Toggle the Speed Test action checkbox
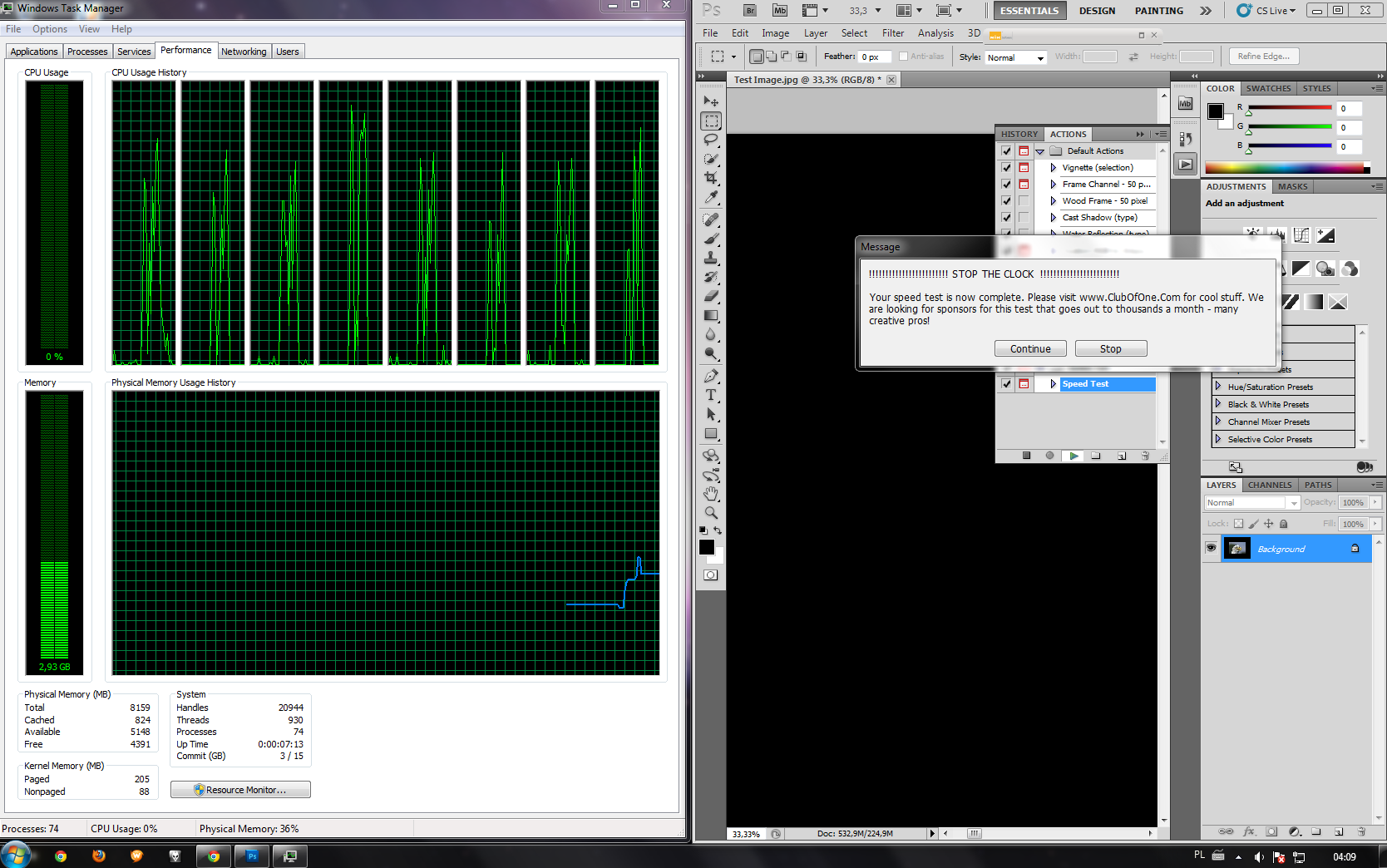The width and height of the screenshot is (1387, 868). (1007, 384)
